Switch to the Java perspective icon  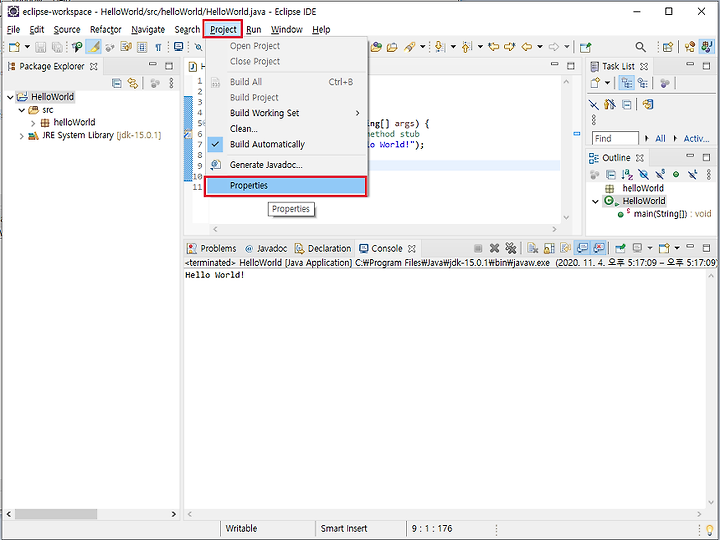pos(707,47)
